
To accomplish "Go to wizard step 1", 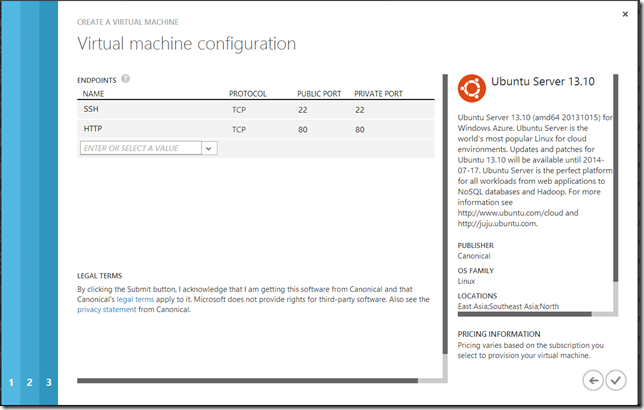I will (11, 382).
